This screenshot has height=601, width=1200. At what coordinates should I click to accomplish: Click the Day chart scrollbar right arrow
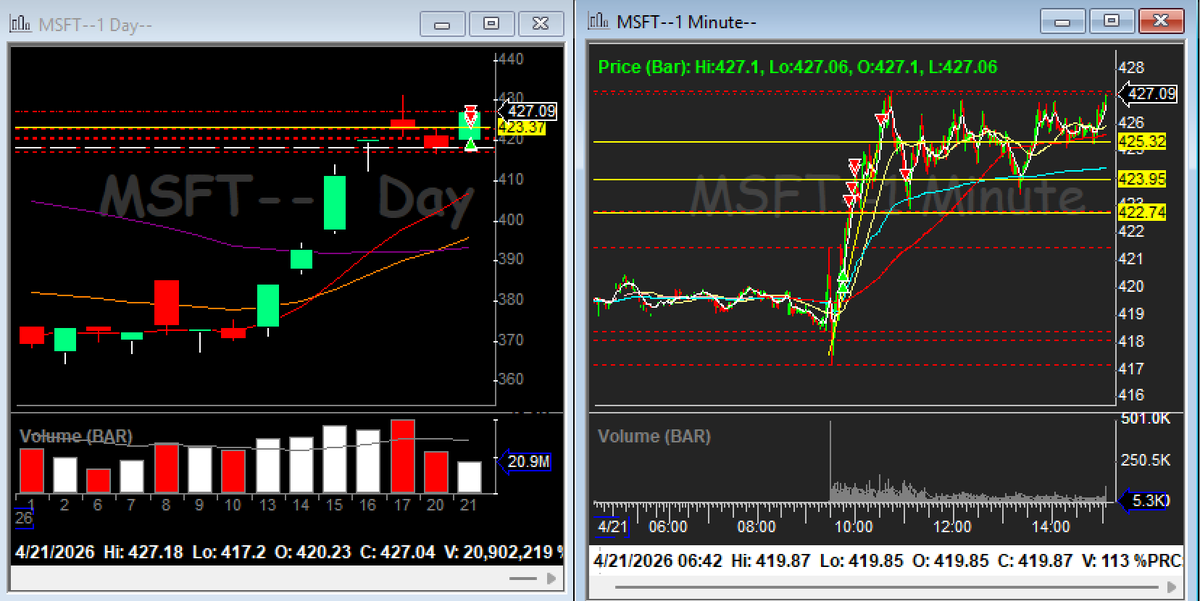pyautogui.click(x=551, y=578)
